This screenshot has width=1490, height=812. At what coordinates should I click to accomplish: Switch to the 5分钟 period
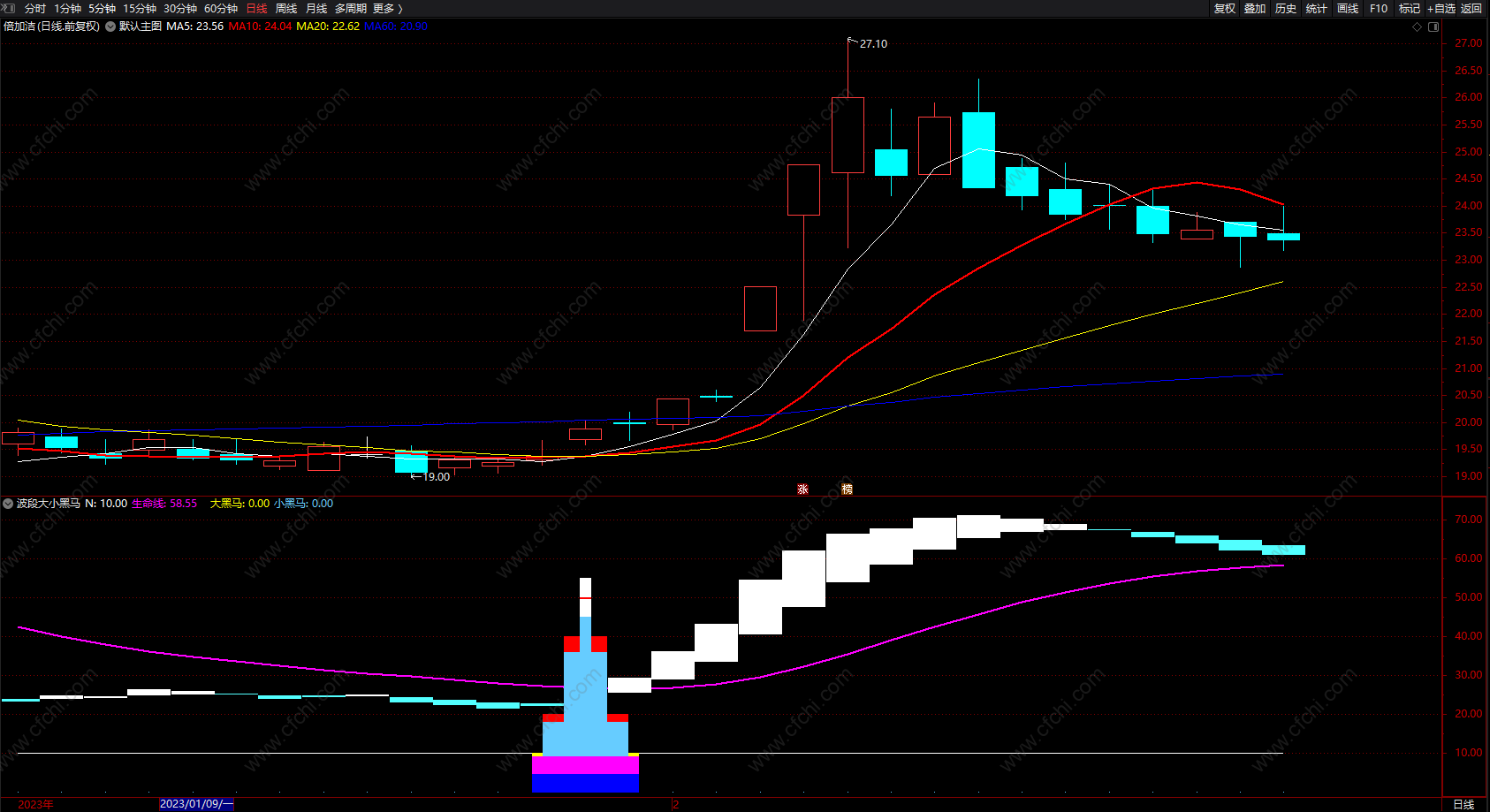click(x=102, y=9)
